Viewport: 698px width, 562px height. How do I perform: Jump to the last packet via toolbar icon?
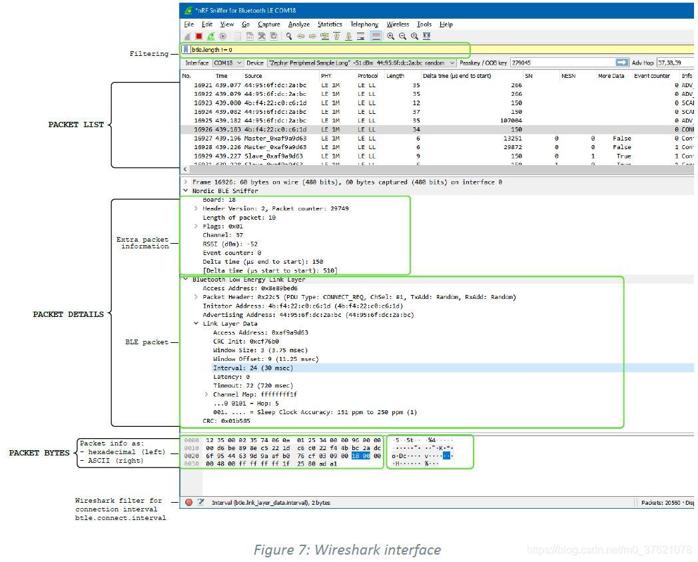point(349,37)
